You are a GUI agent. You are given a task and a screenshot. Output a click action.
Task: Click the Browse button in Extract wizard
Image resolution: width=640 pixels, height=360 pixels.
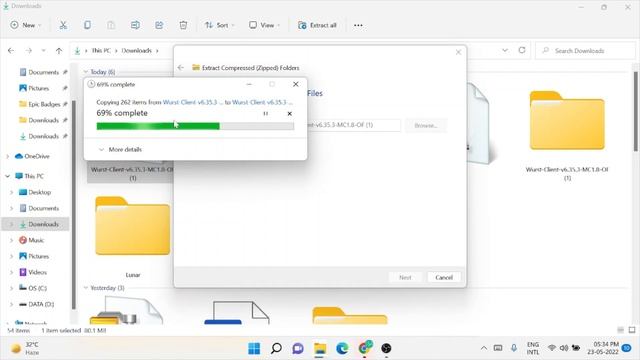pyautogui.click(x=426, y=125)
